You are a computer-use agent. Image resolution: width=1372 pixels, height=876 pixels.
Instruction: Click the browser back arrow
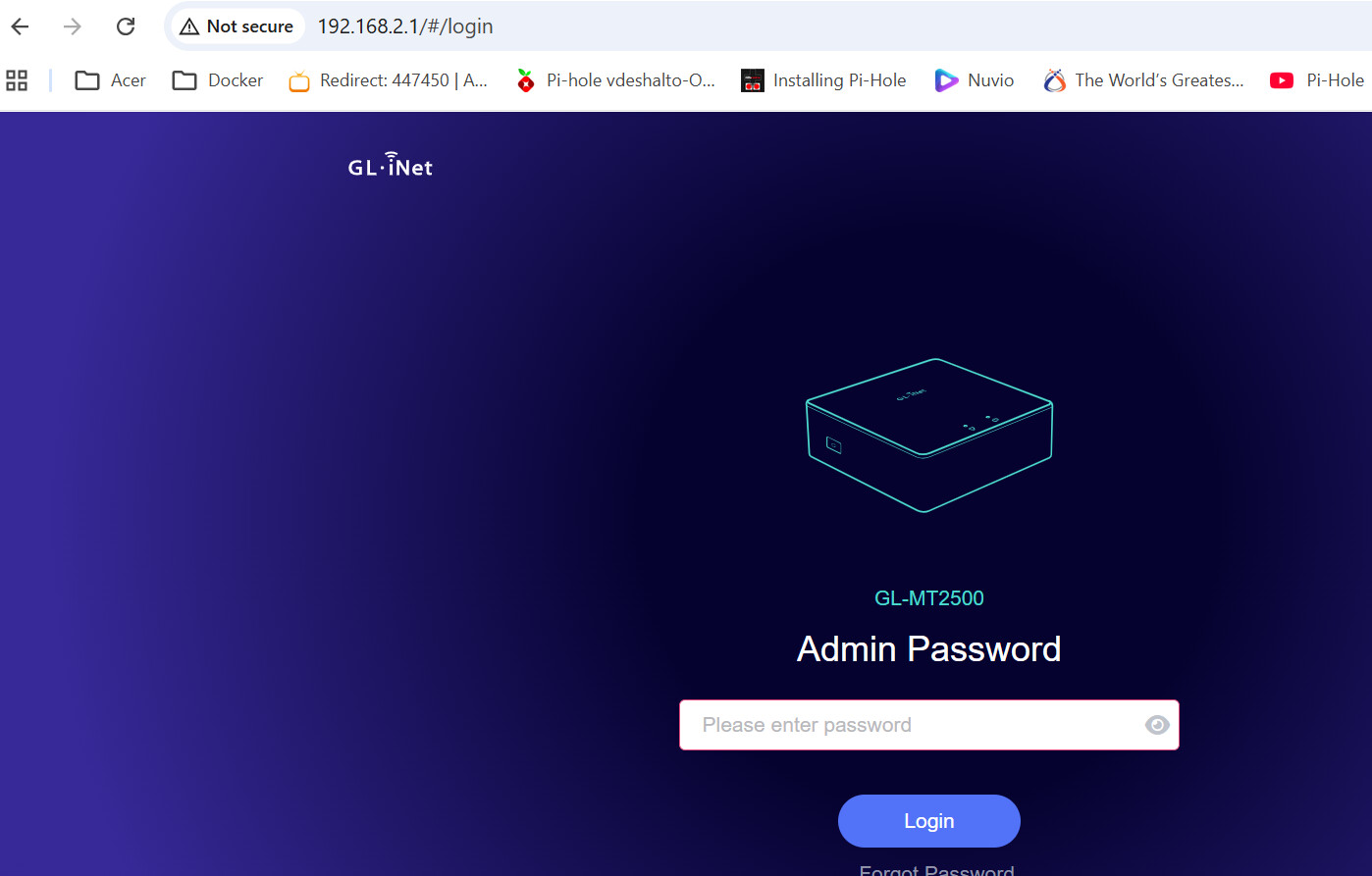click(x=20, y=26)
